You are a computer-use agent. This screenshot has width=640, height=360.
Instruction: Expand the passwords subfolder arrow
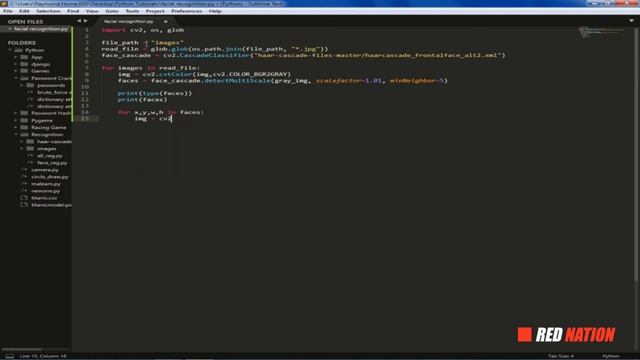point(22,85)
